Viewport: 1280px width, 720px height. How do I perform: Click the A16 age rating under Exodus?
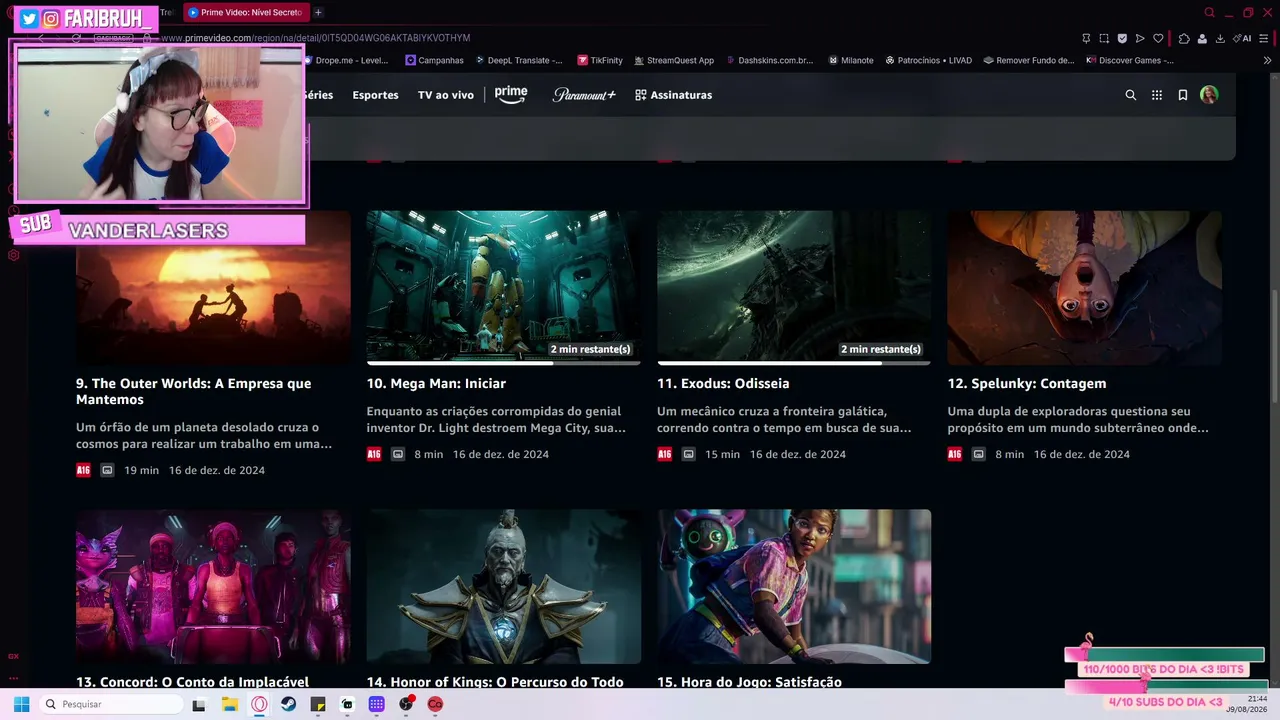[x=664, y=454]
